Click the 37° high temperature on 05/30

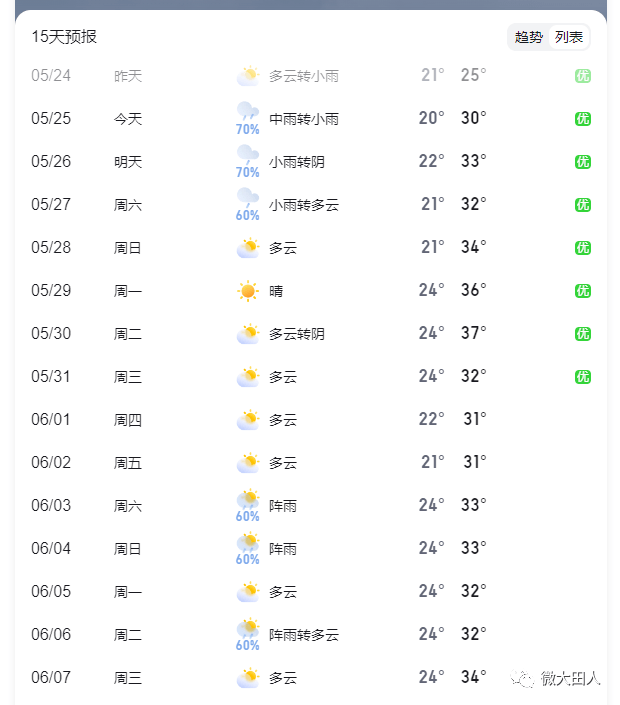[x=473, y=333]
